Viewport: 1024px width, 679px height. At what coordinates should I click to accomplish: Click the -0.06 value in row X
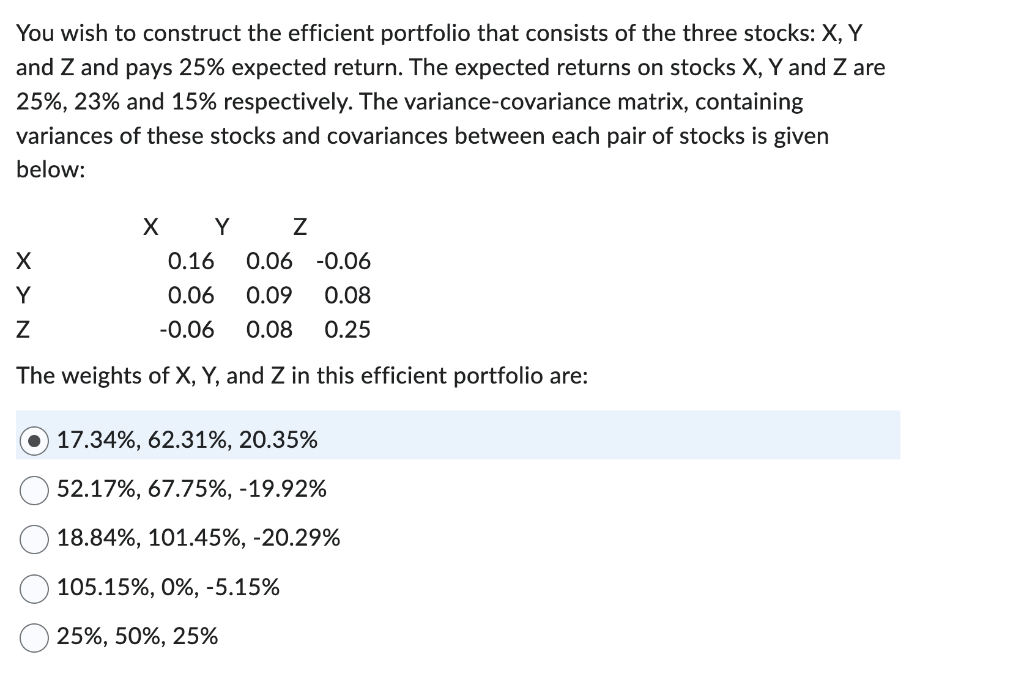(x=344, y=261)
